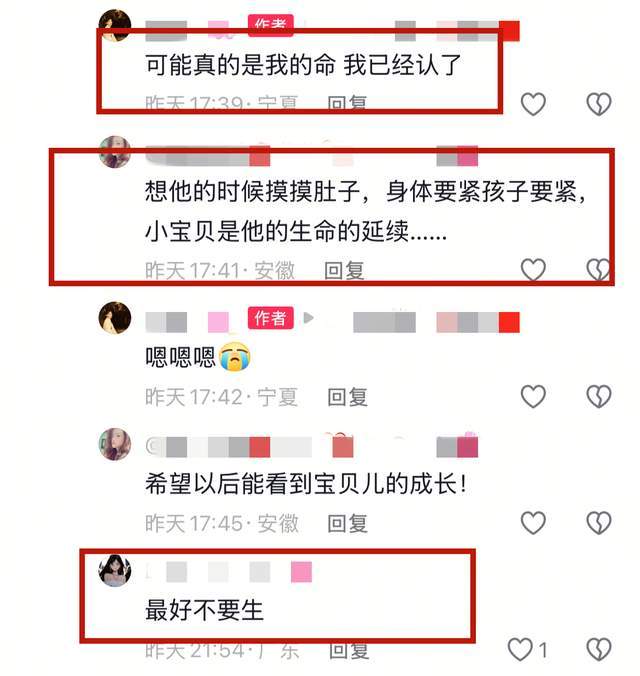Like the 最好不要生 comment with 1 like

click(x=520, y=649)
